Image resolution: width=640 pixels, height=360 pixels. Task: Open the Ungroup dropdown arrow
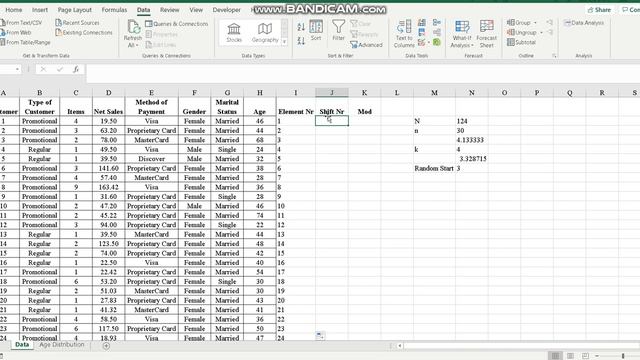pos(541,33)
